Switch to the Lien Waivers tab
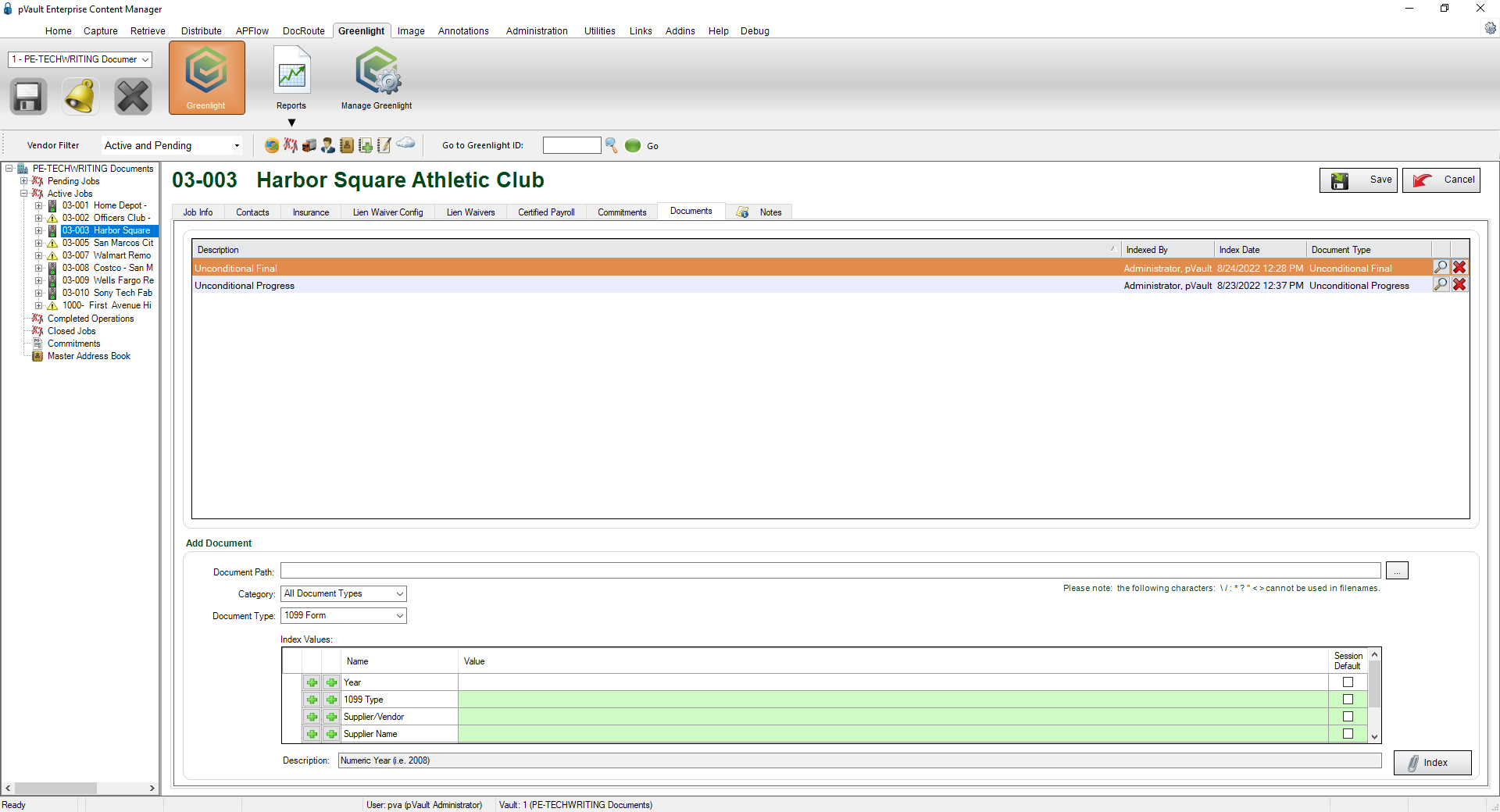The height and width of the screenshot is (812, 1500). [471, 212]
